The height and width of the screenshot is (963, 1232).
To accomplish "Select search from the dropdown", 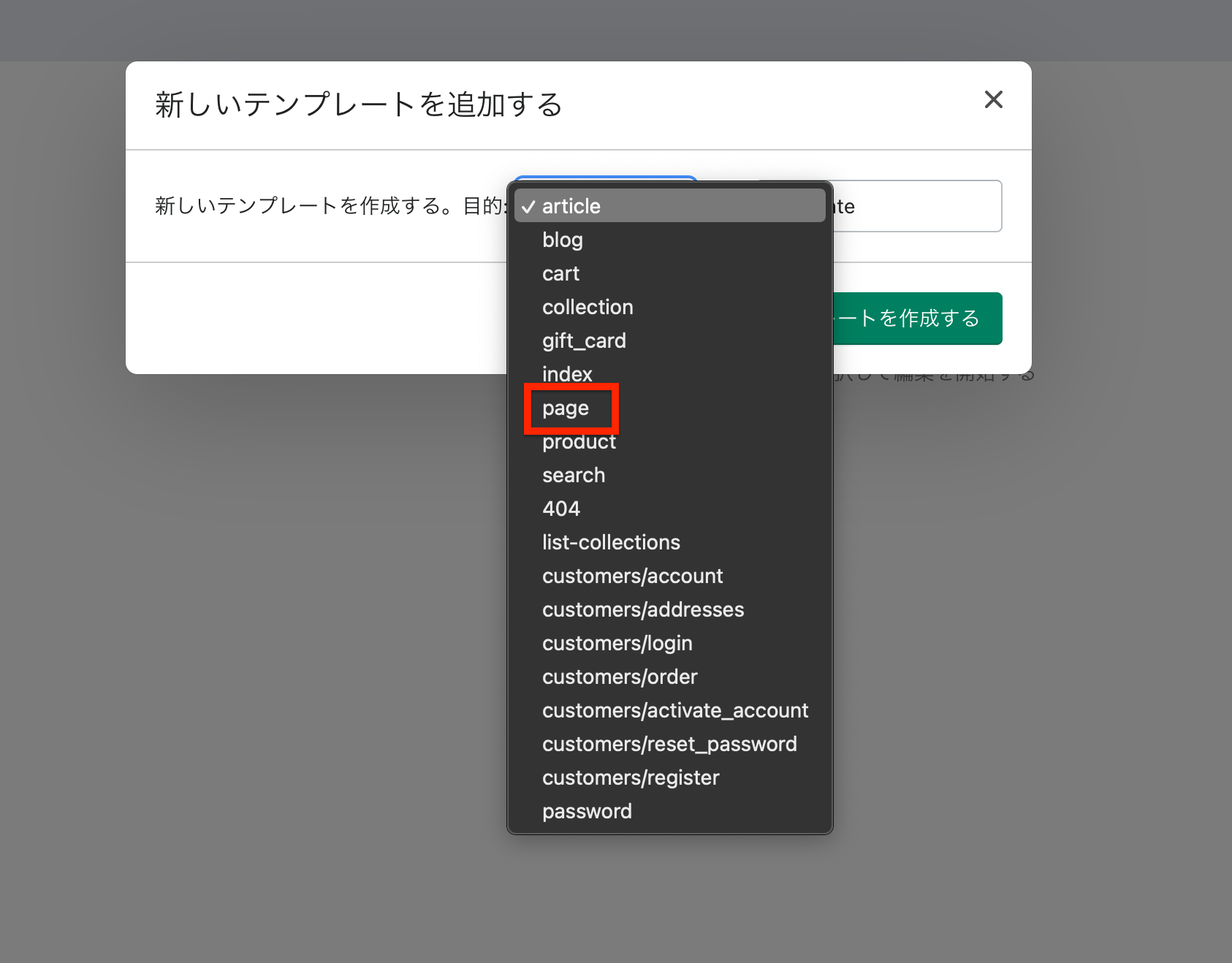I will (574, 475).
